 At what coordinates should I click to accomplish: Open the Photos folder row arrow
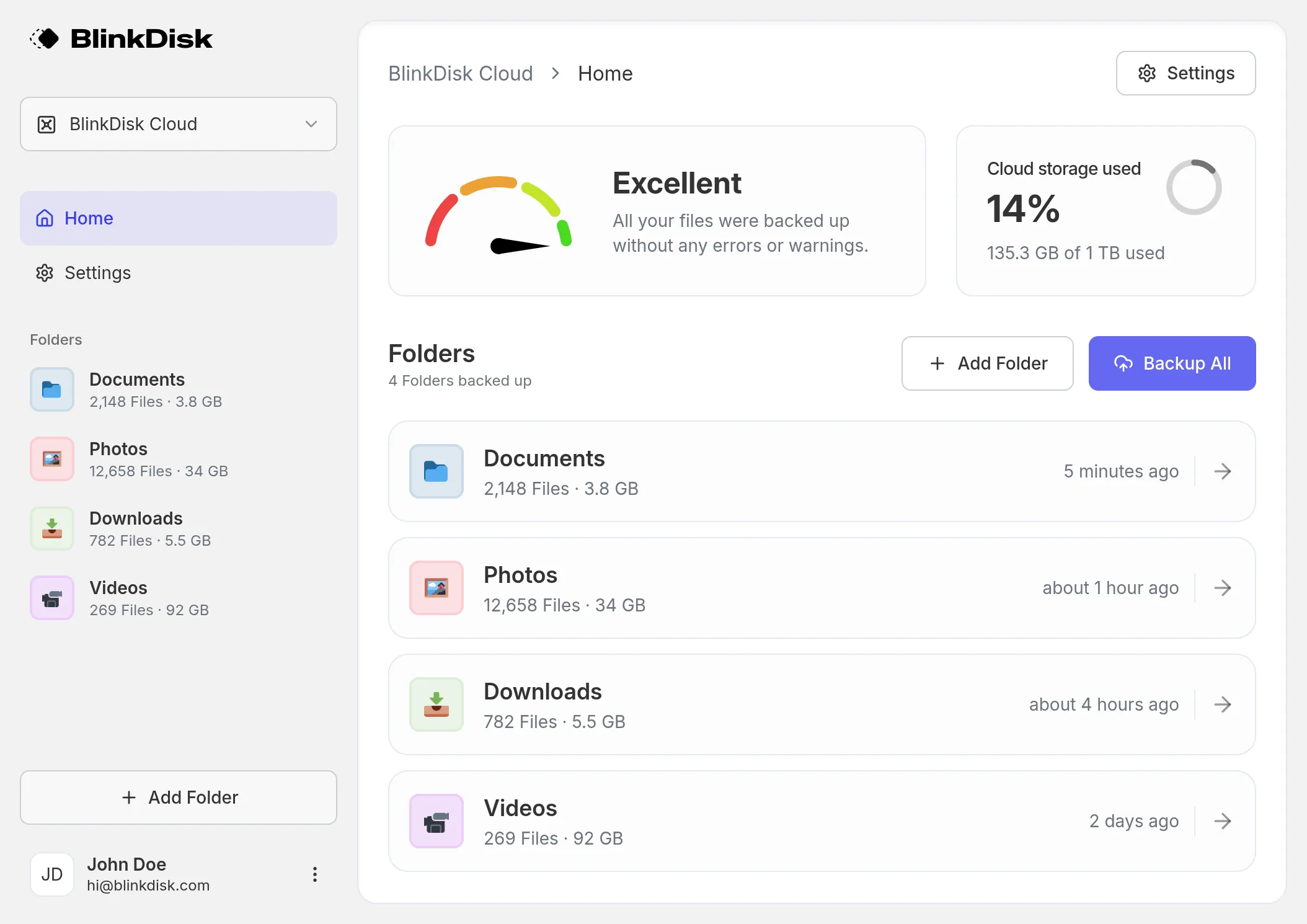tap(1223, 588)
